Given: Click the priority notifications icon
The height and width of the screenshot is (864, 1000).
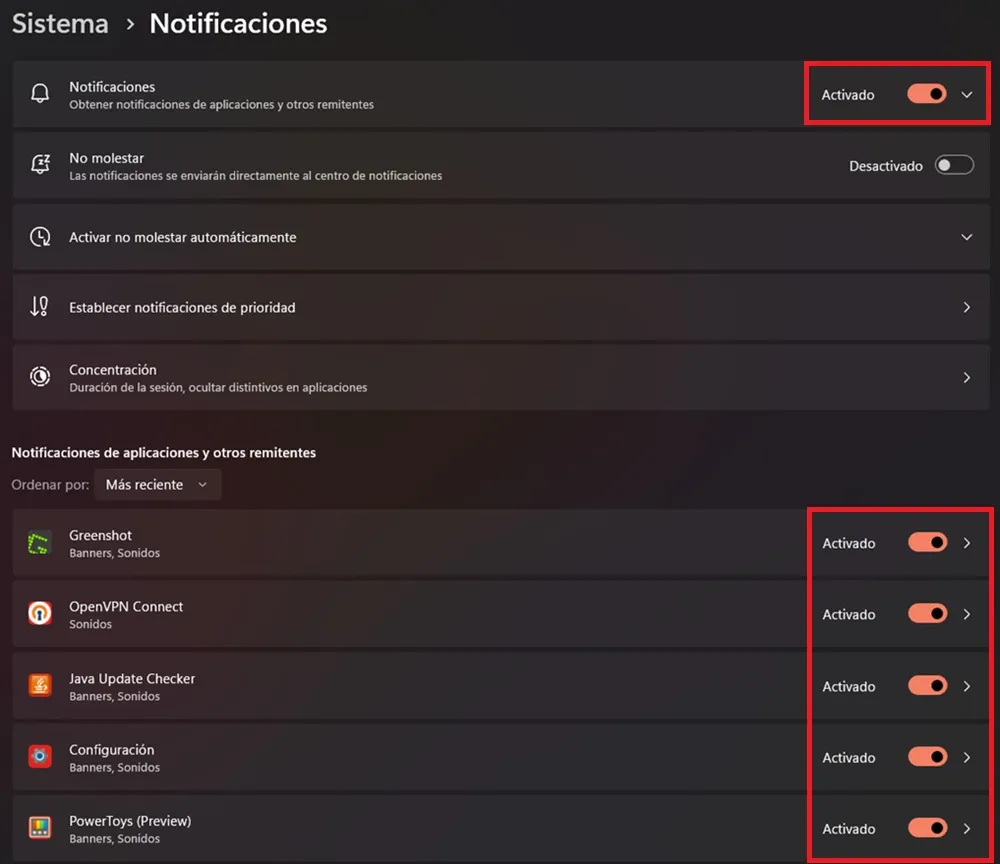Looking at the screenshot, I should [x=40, y=307].
